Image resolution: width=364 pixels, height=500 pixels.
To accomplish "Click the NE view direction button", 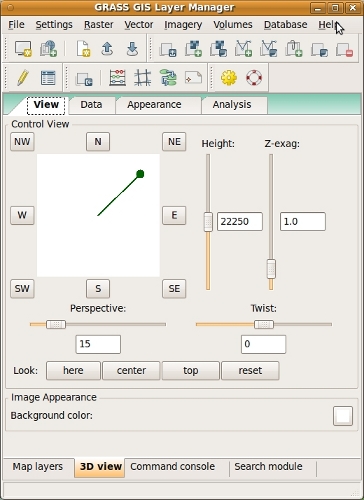I will [174, 142].
